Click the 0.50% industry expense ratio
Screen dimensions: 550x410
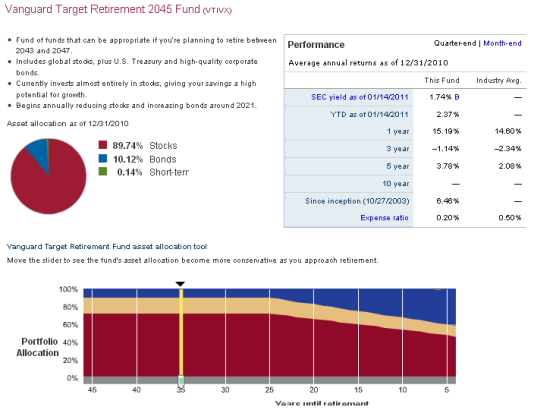coord(510,218)
